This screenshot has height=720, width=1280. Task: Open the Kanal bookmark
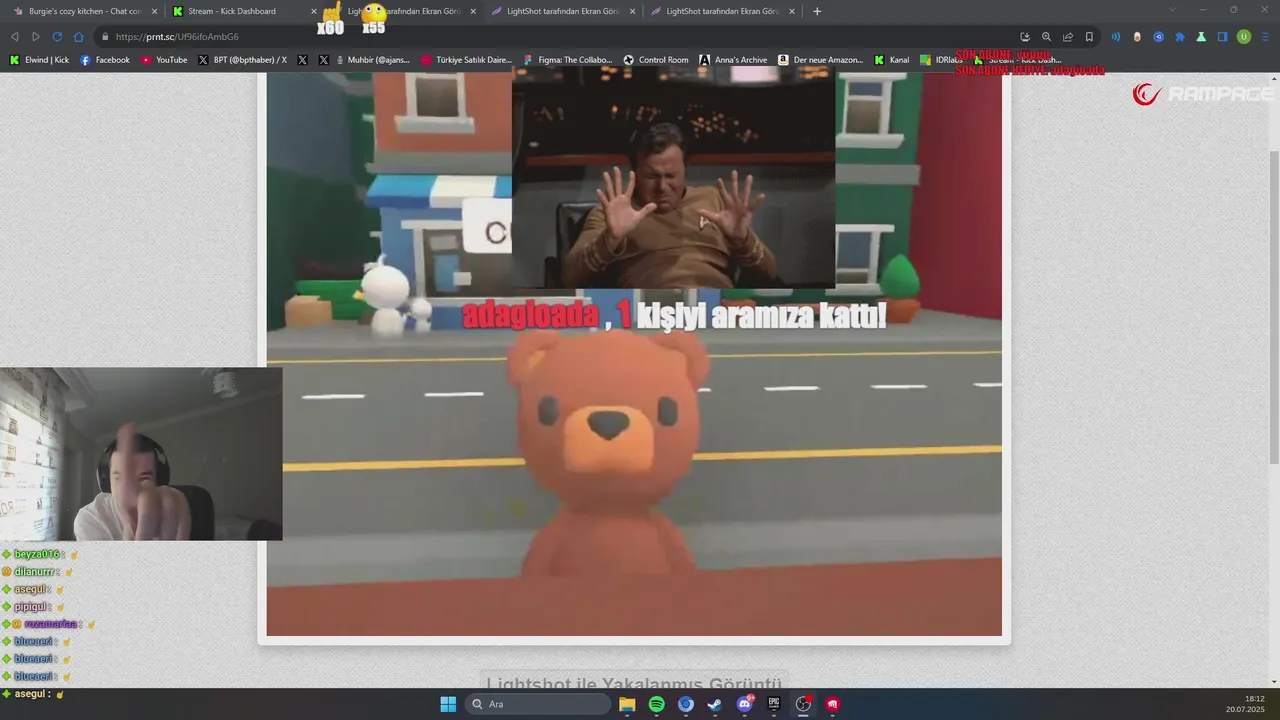(x=892, y=60)
